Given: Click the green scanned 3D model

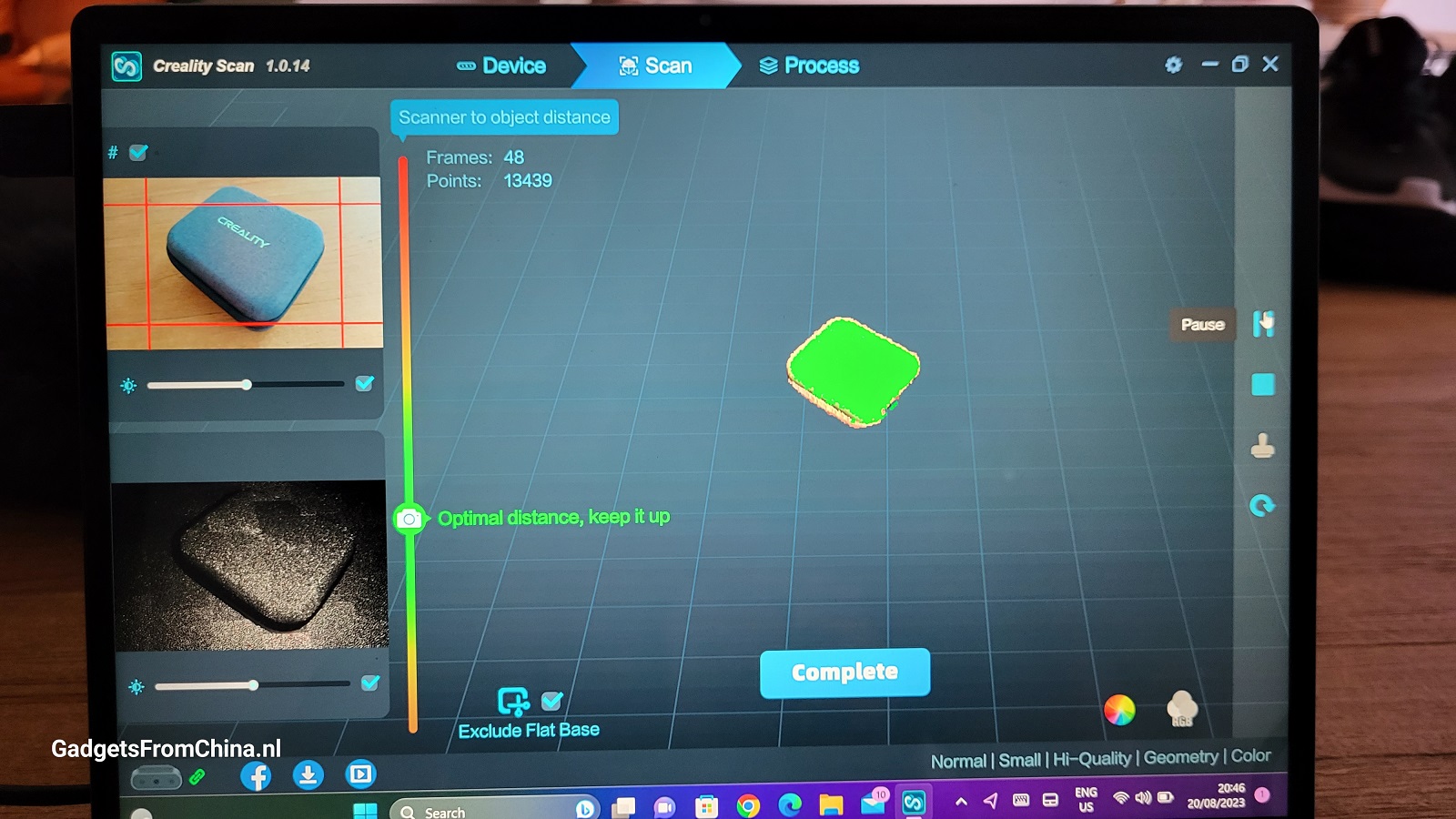Looking at the screenshot, I should 853,371.
